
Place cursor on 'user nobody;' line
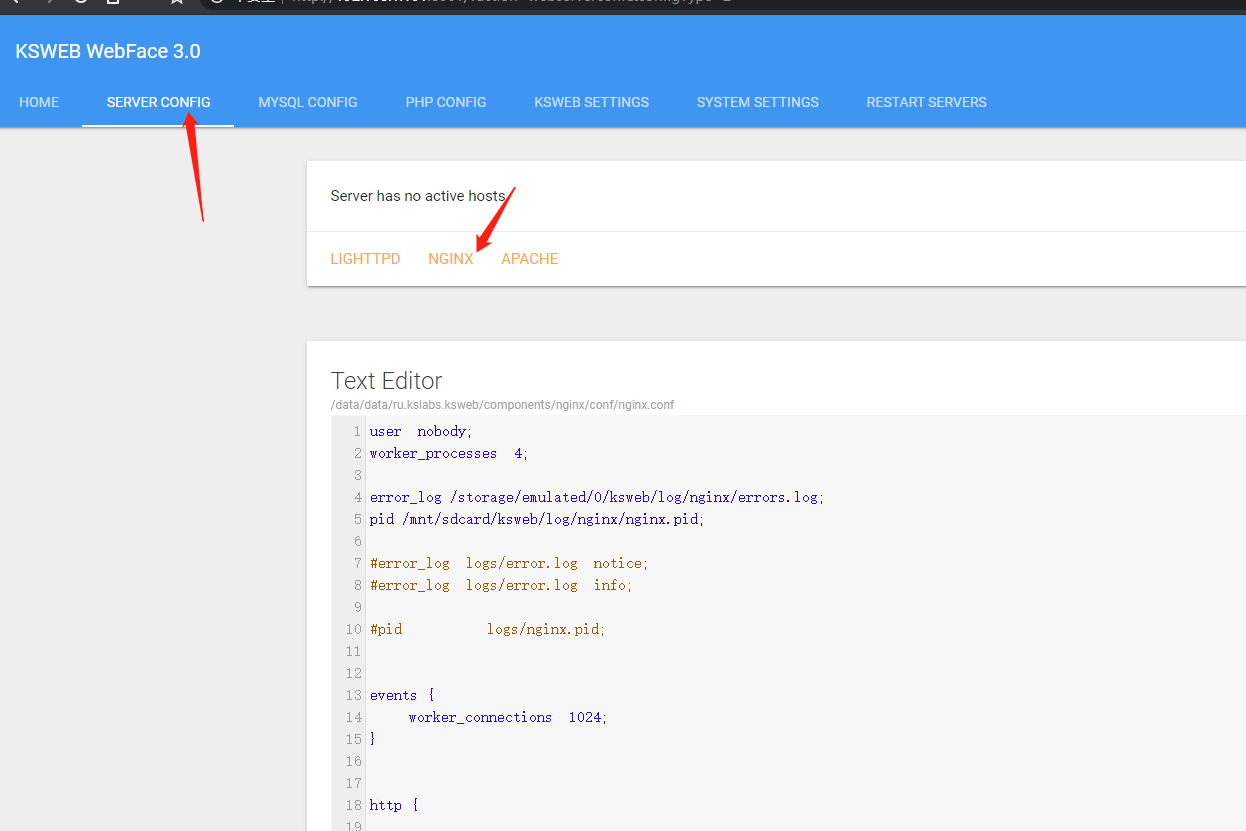point(420,432)
